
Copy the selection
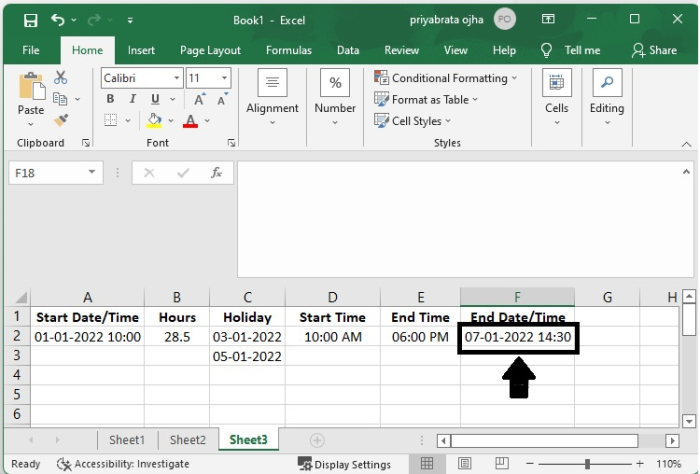[60, 99]
